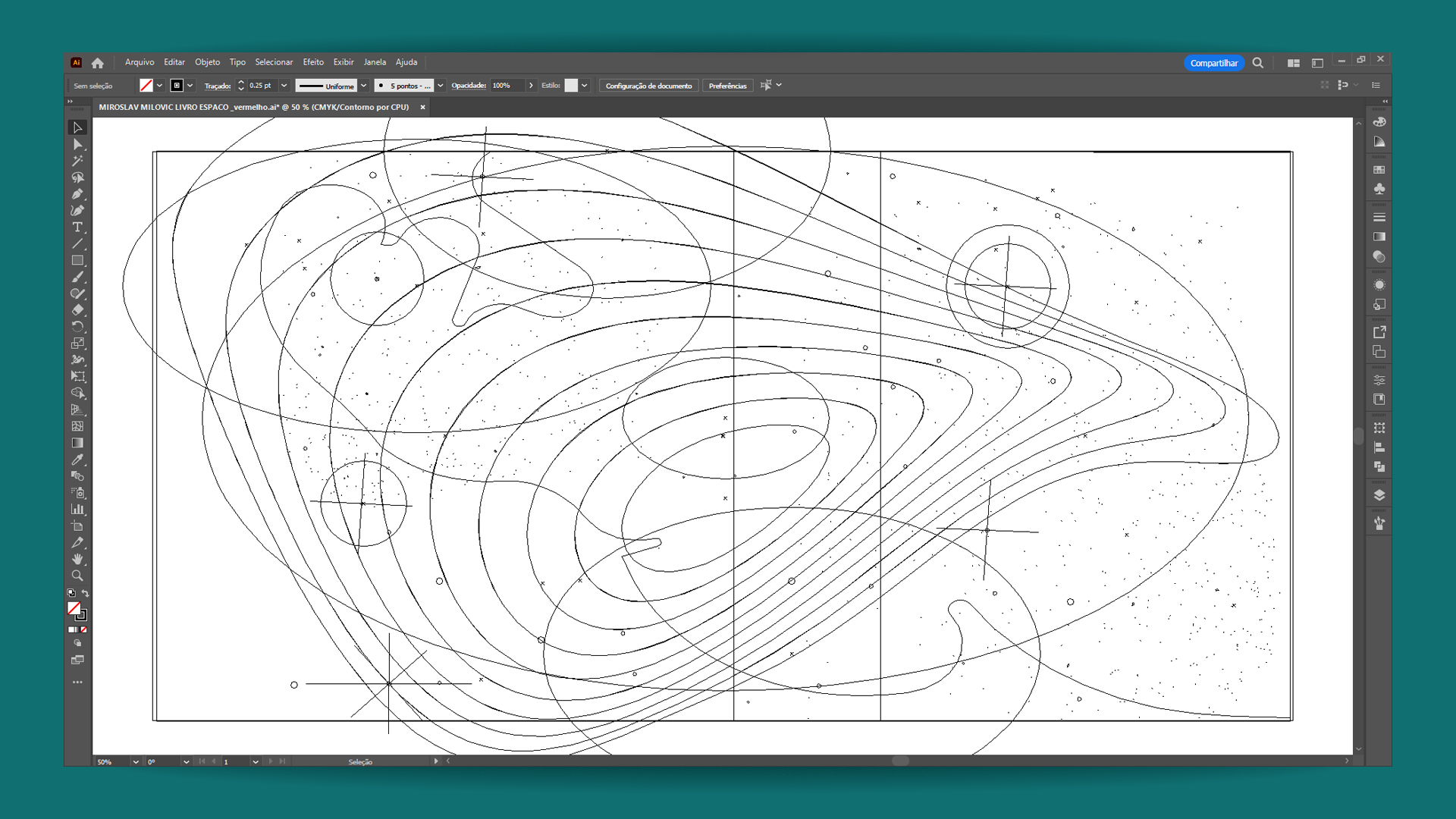Open the Janela menu
Image resolution: width=1456 pixels, height=819 pixels.
[375, 62]
